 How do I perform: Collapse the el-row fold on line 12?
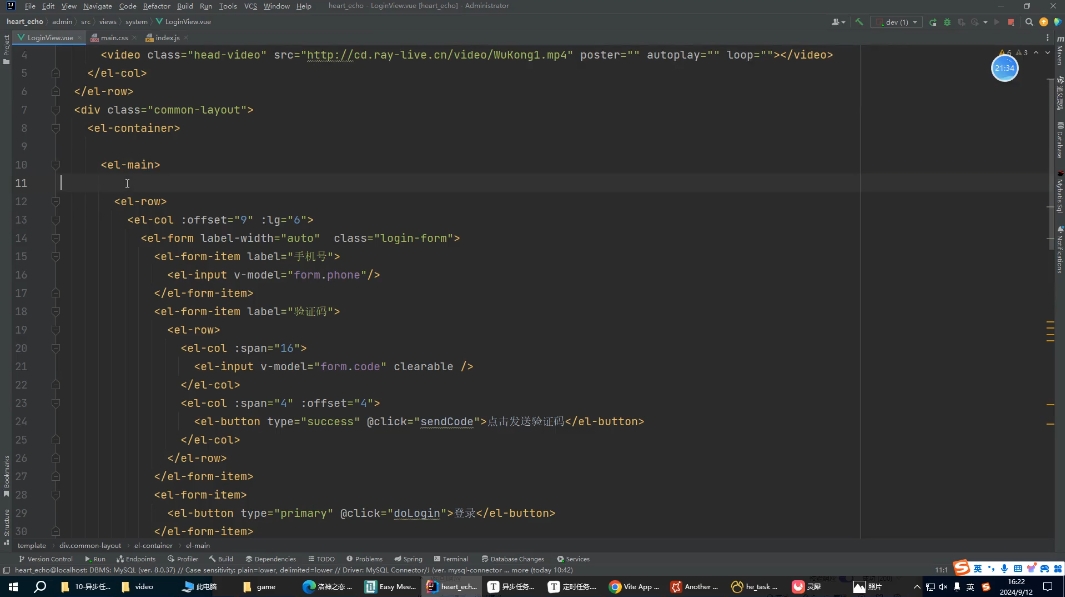56,202
